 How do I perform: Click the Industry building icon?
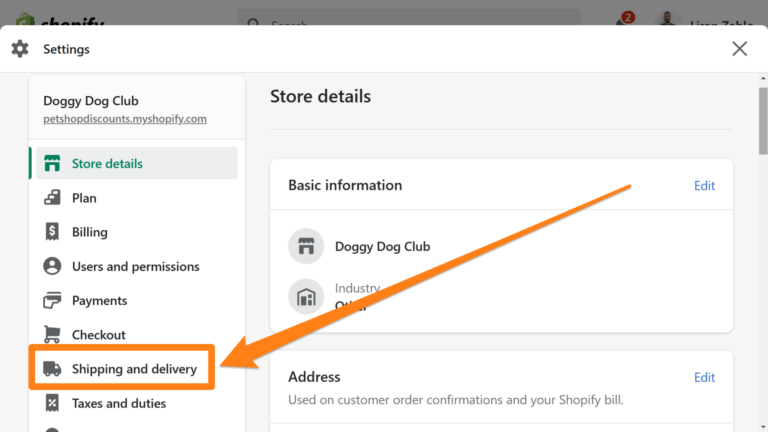(x=306, y=297)
